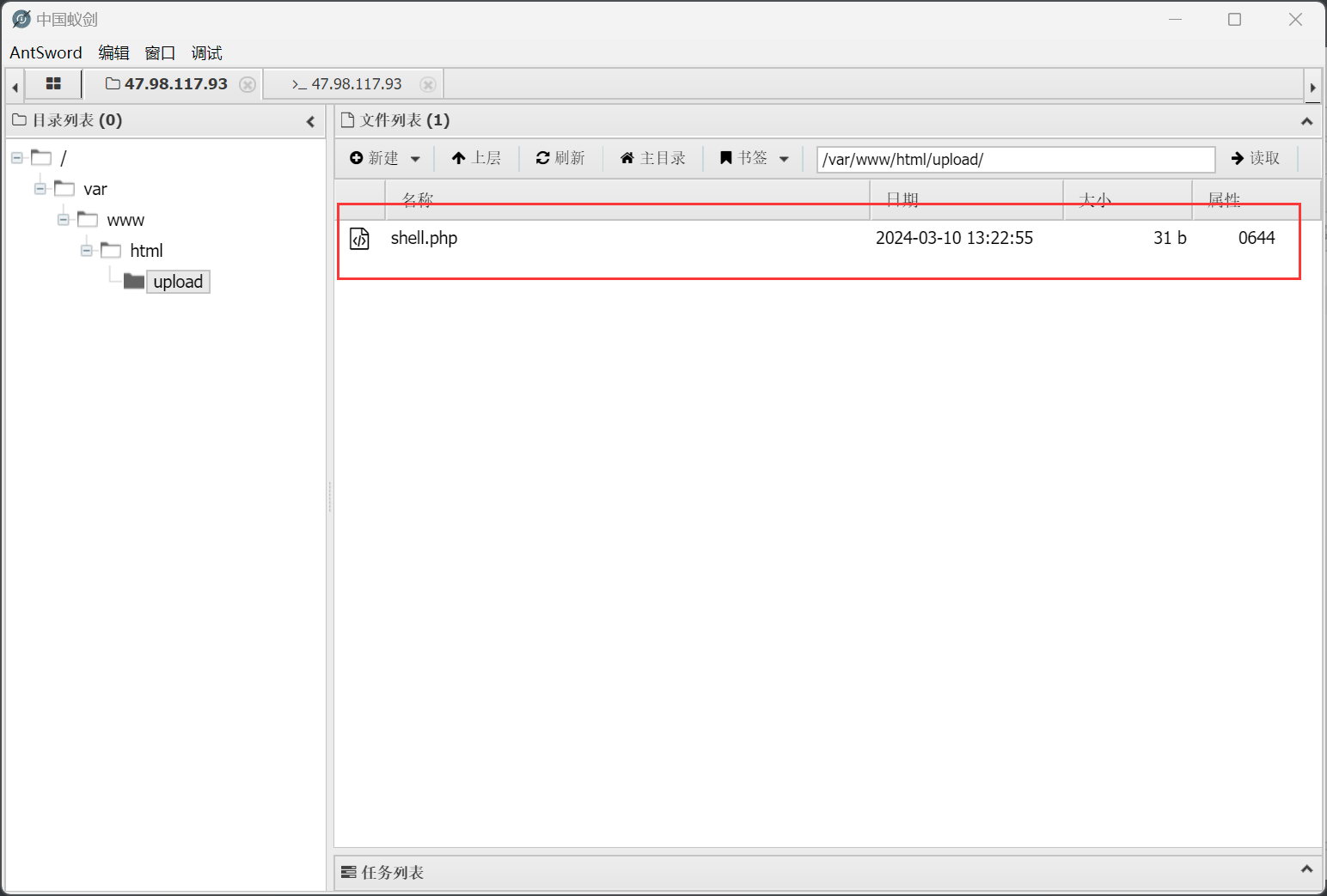
Task: Select the www folder in tree
Action: [x=112, y=220]
